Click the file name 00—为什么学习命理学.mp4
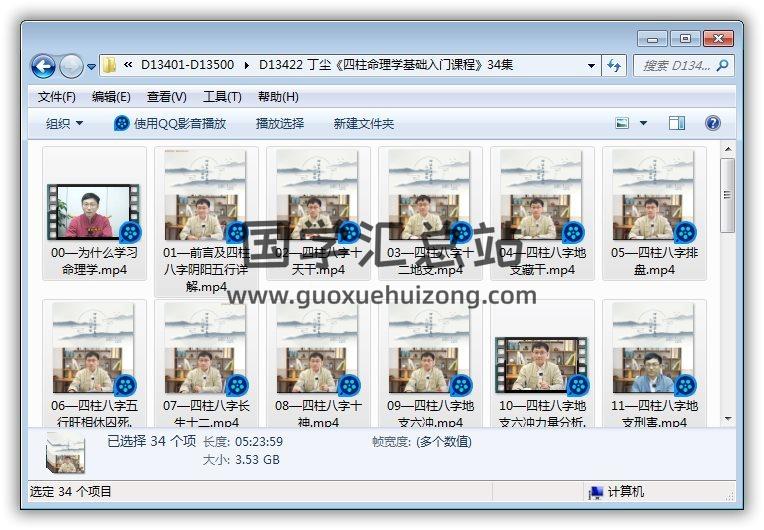This screenshot has width=764, height=530. coord(94,261)
